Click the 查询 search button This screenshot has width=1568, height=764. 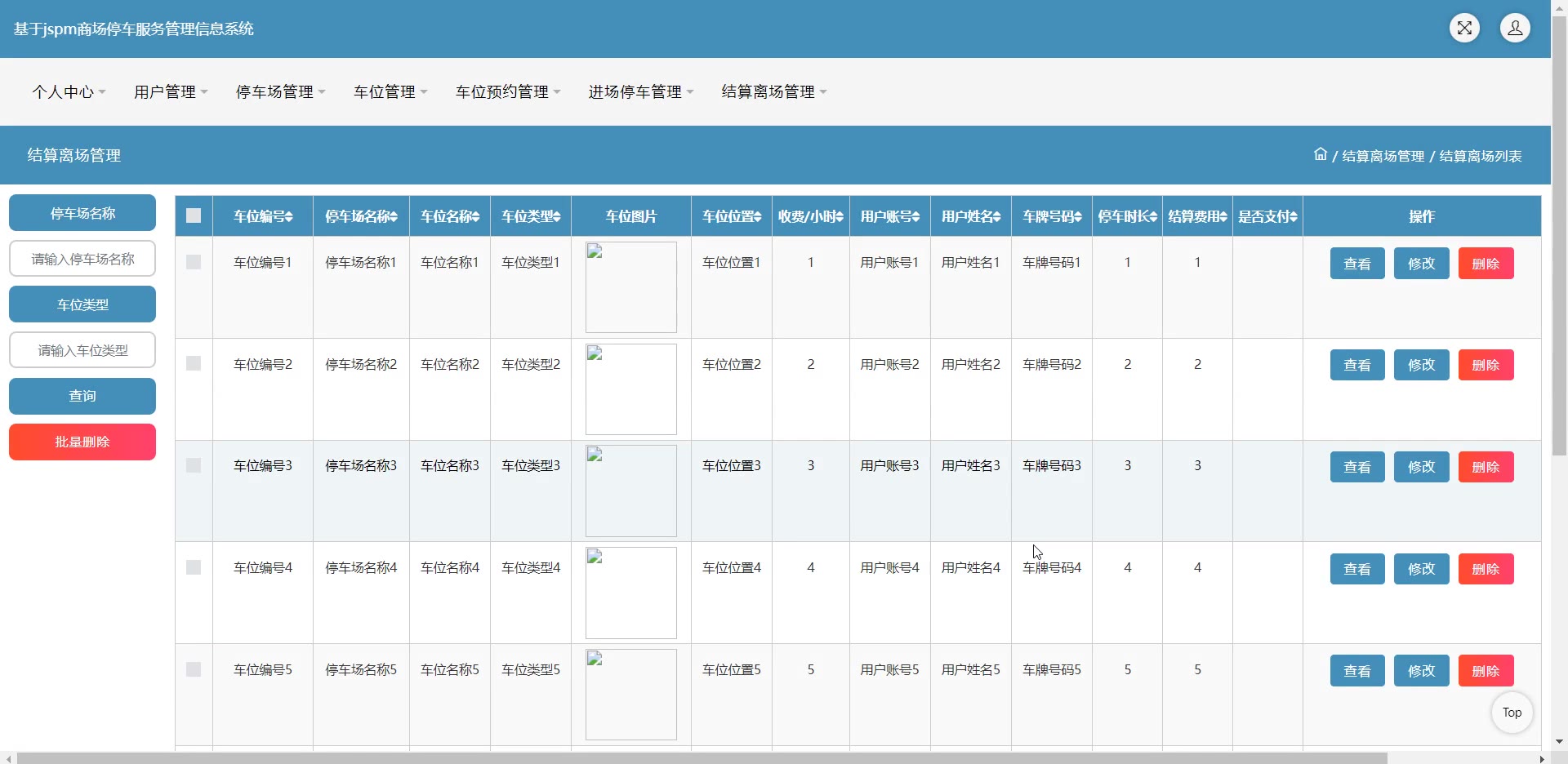click(82, 396)
